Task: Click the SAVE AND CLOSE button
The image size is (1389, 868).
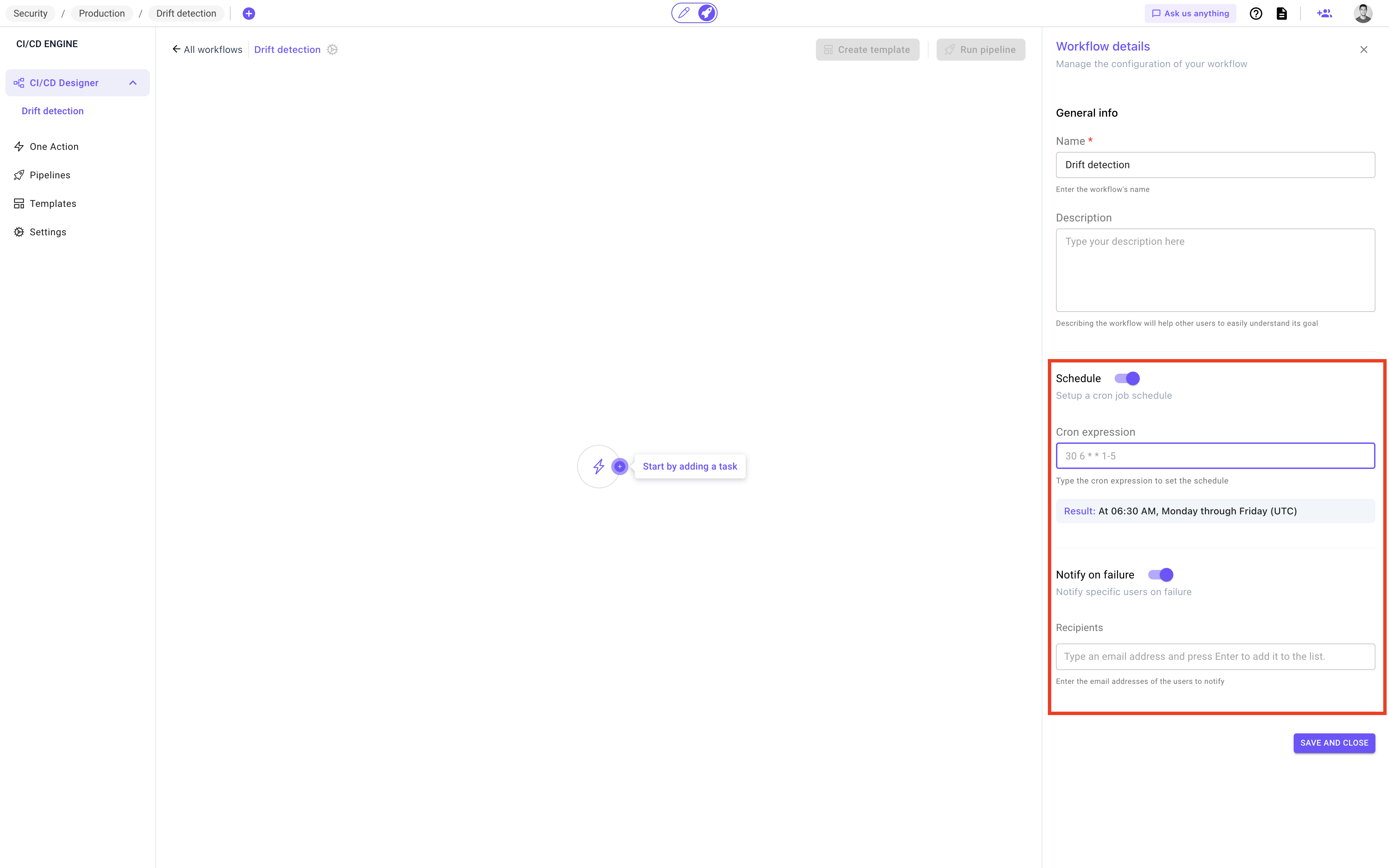Action: tap(1334, 743)
